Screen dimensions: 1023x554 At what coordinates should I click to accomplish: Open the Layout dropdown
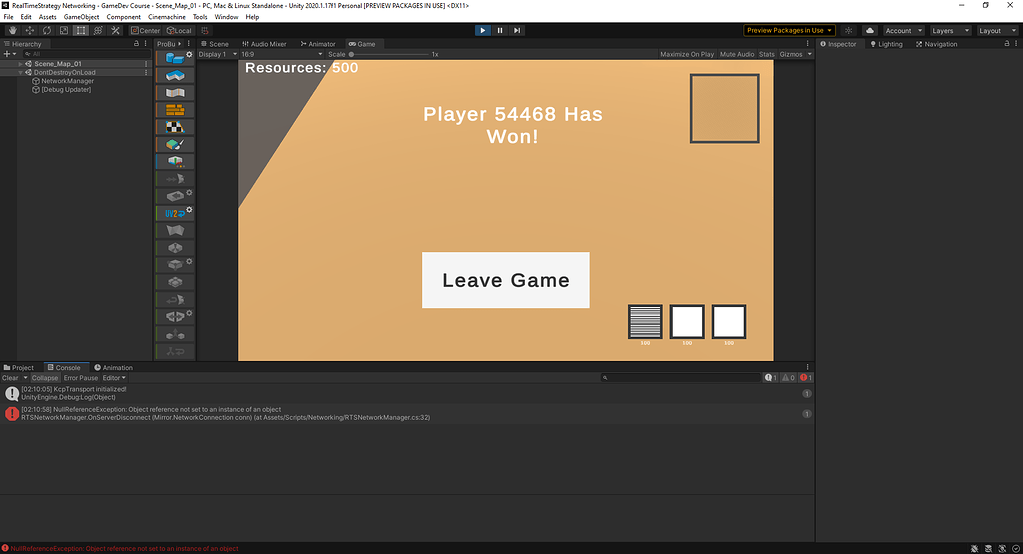click(998, 31)
